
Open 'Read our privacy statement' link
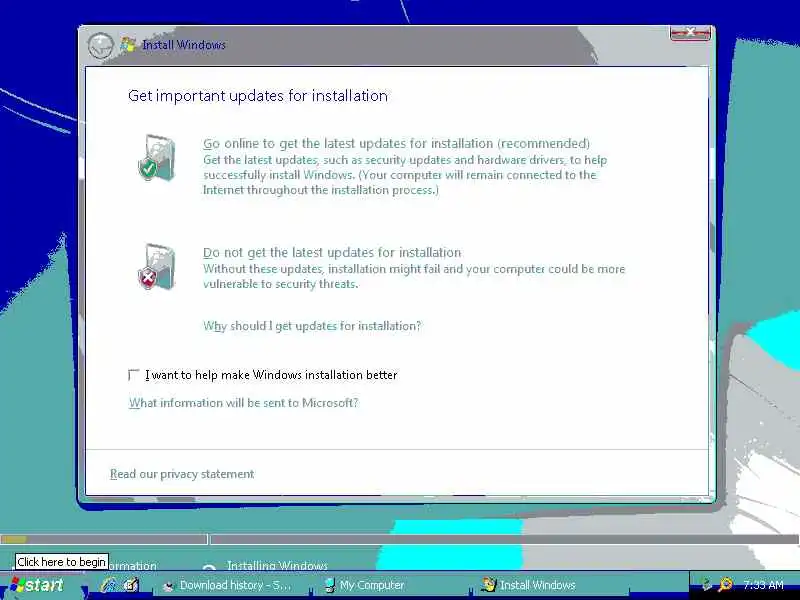[182, 474]
